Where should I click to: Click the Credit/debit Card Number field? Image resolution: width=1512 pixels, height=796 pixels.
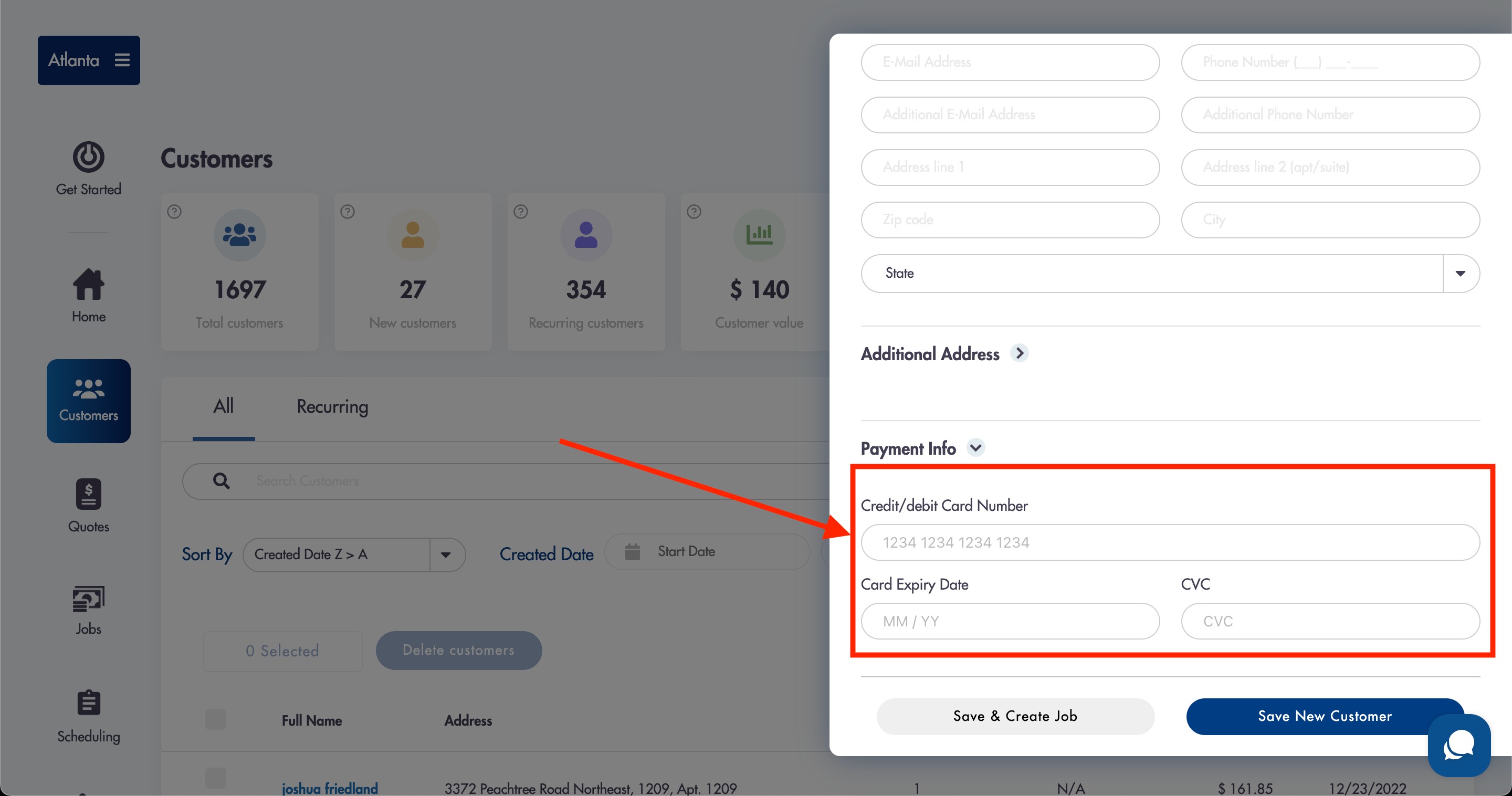[1170, 542]
